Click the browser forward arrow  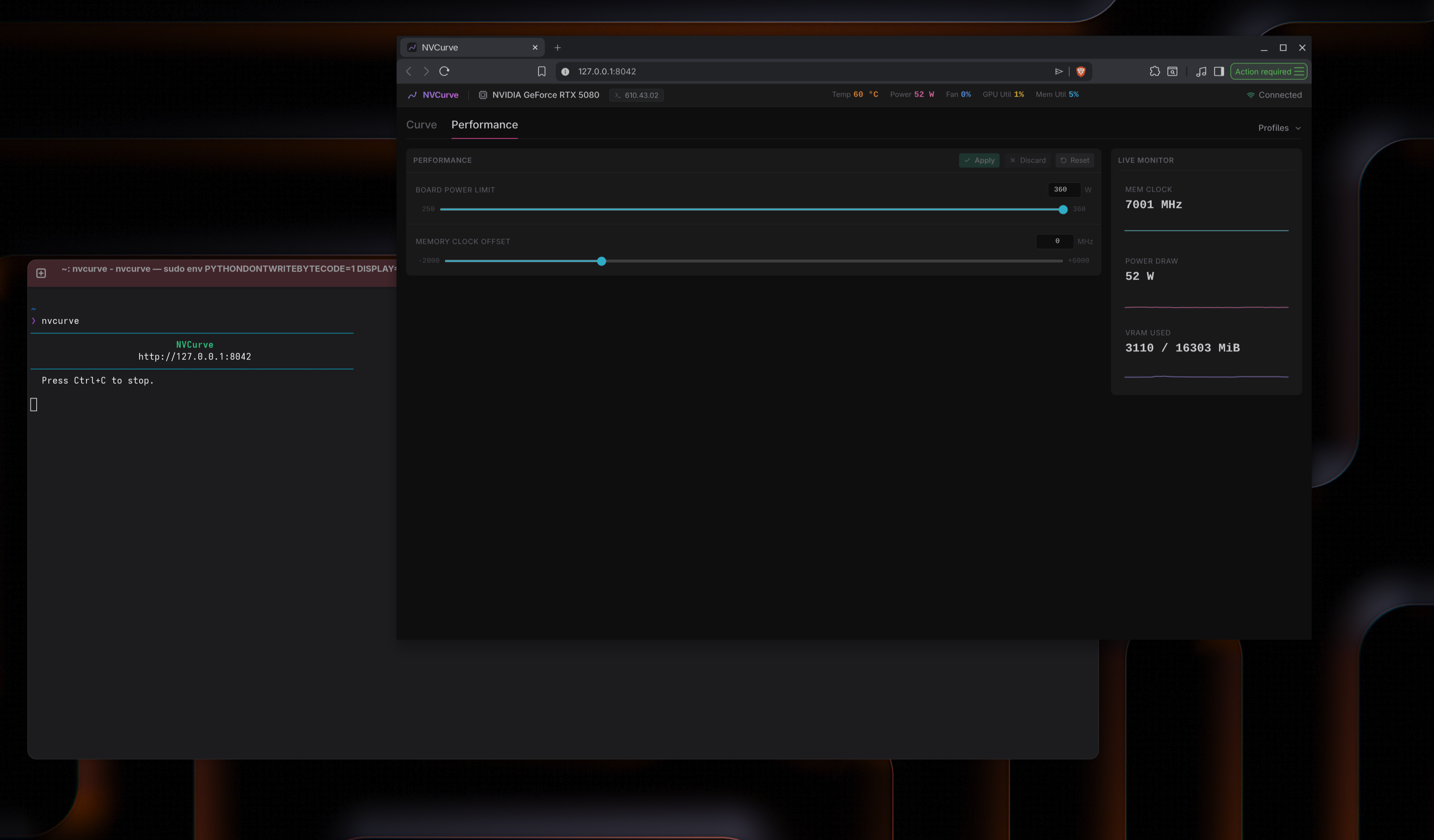tap(426, 71)
